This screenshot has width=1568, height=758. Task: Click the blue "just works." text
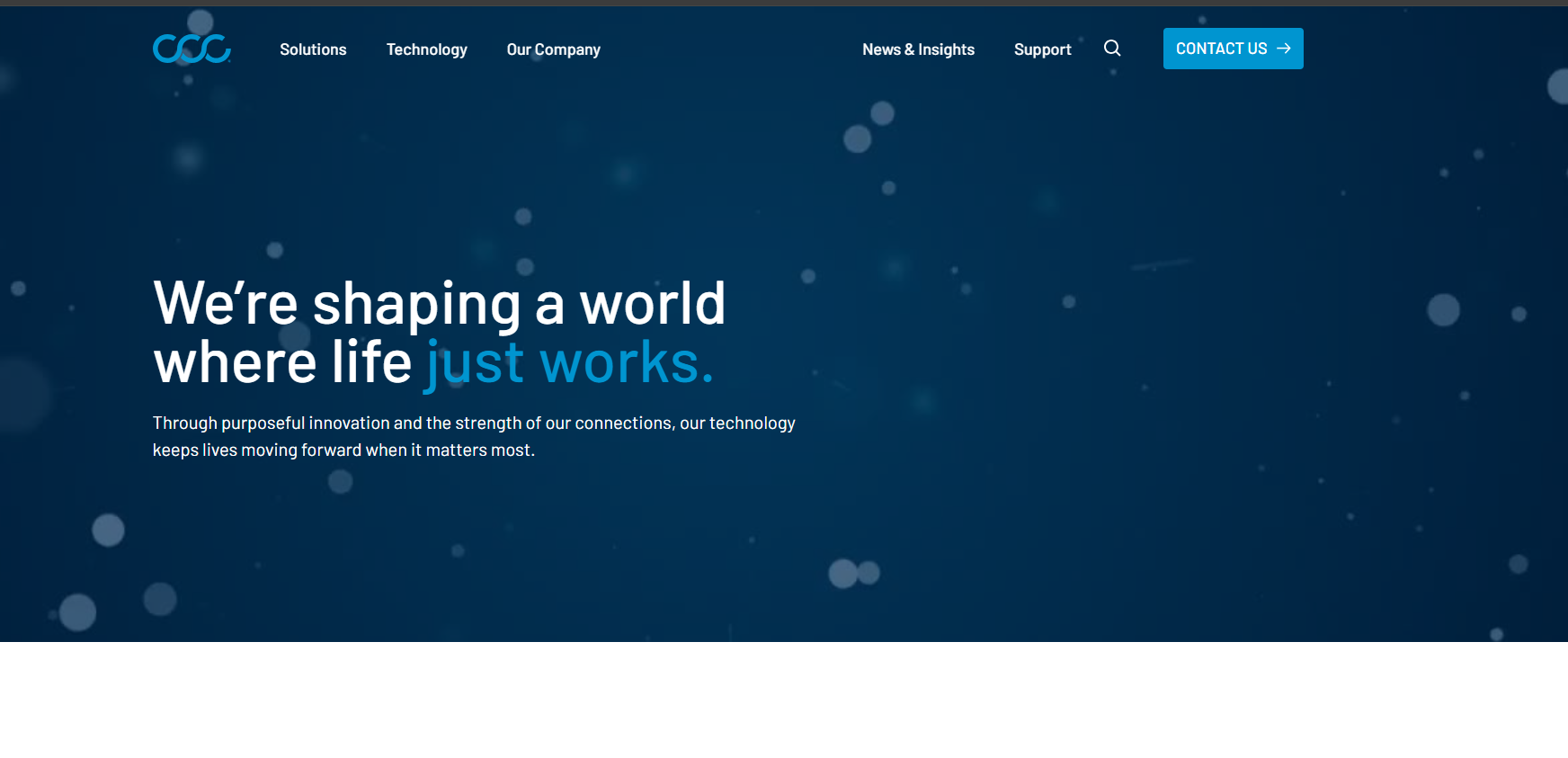click(x=570, y=363)
